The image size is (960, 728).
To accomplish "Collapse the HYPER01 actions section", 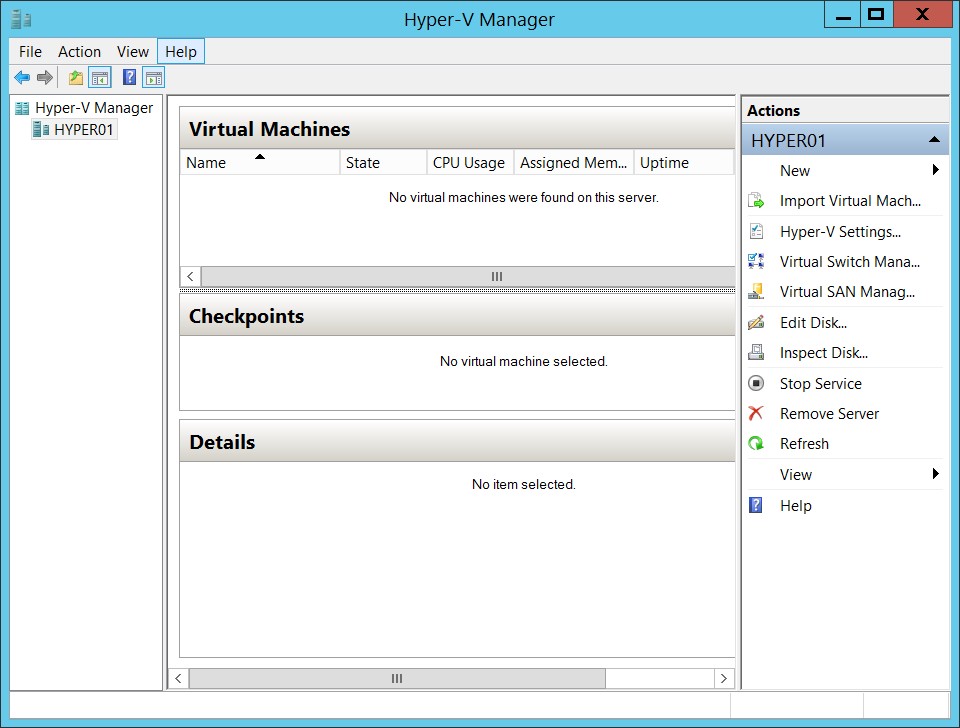I will pyautogui.click(x=934, y=140).
